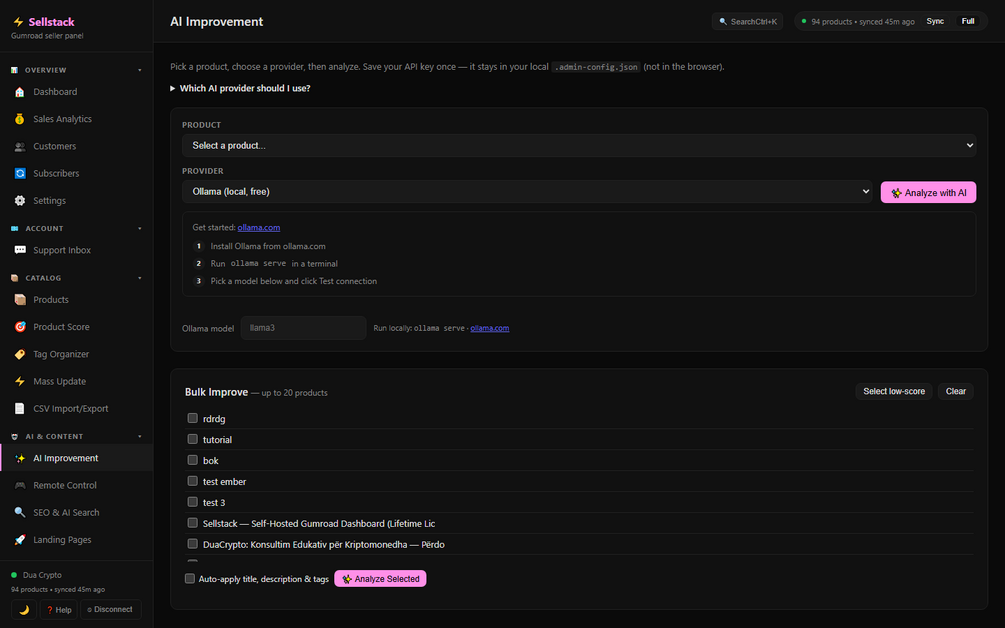Screen dimensions: 1005x628
Task: Enable Auto-apply title, description & tags
Action: 190,579
